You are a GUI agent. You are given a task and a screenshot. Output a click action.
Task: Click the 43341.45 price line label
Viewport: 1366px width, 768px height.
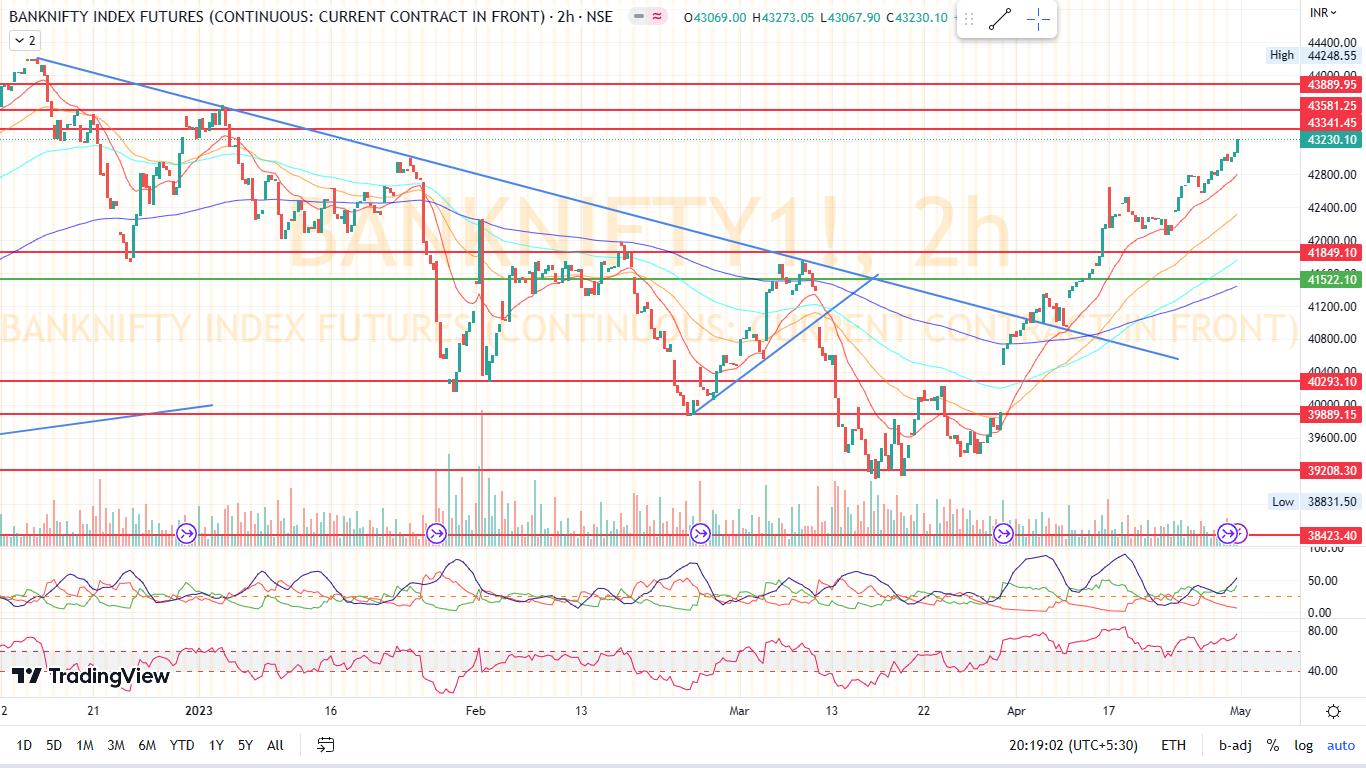[x=1329, y=122]
